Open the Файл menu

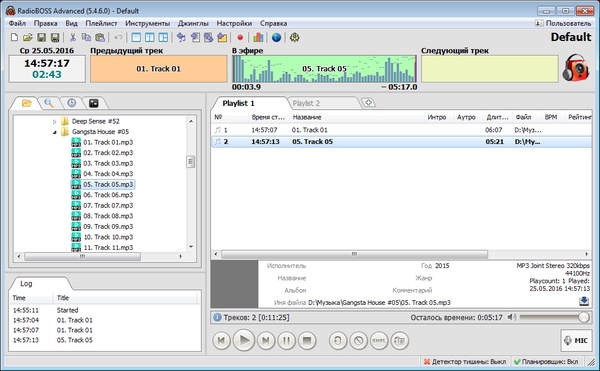pos(17,23)
